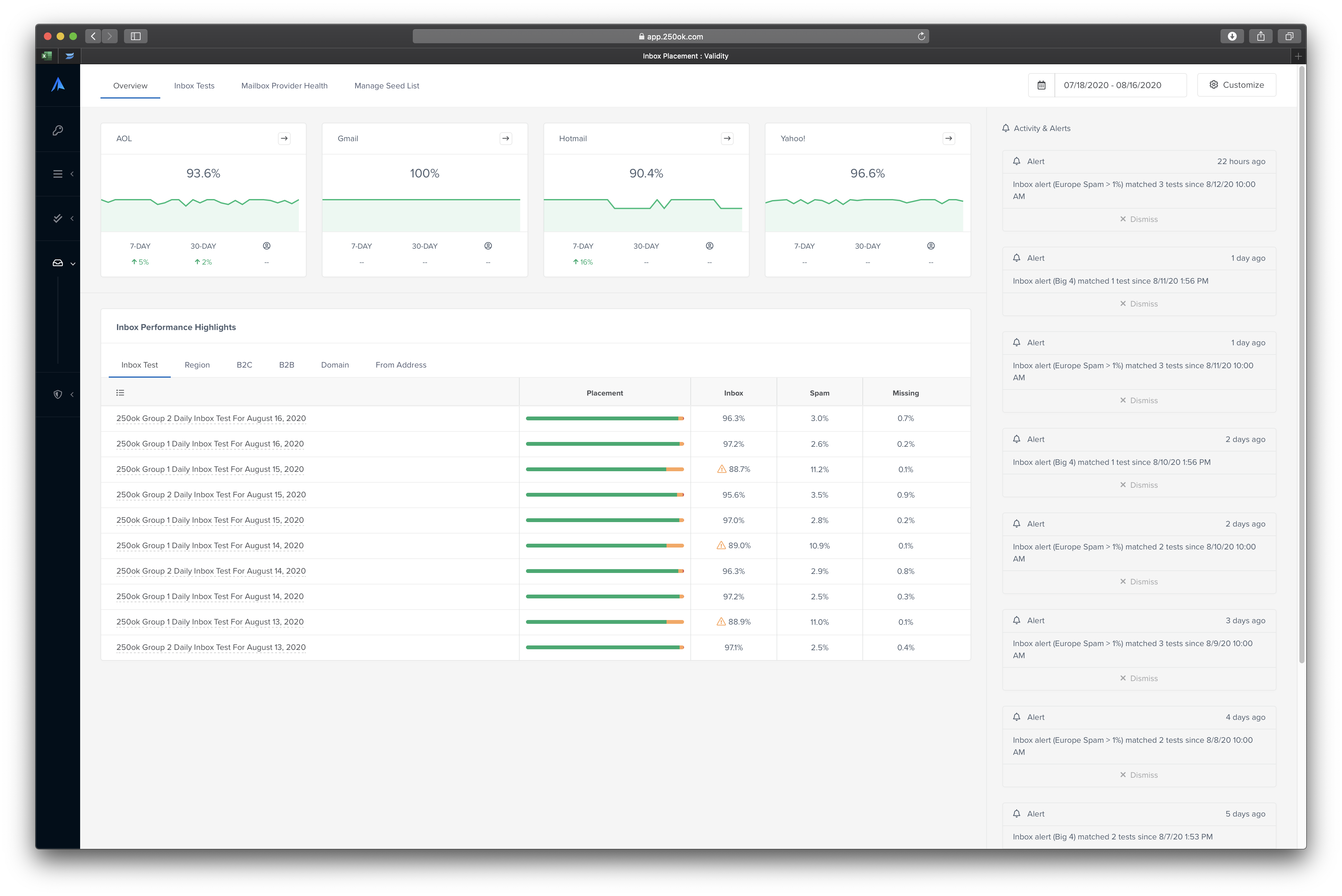Expand the hamburger list sidebar menu
The width and height of the screenshot is (1342, 896).
click(x=58, y=174)
